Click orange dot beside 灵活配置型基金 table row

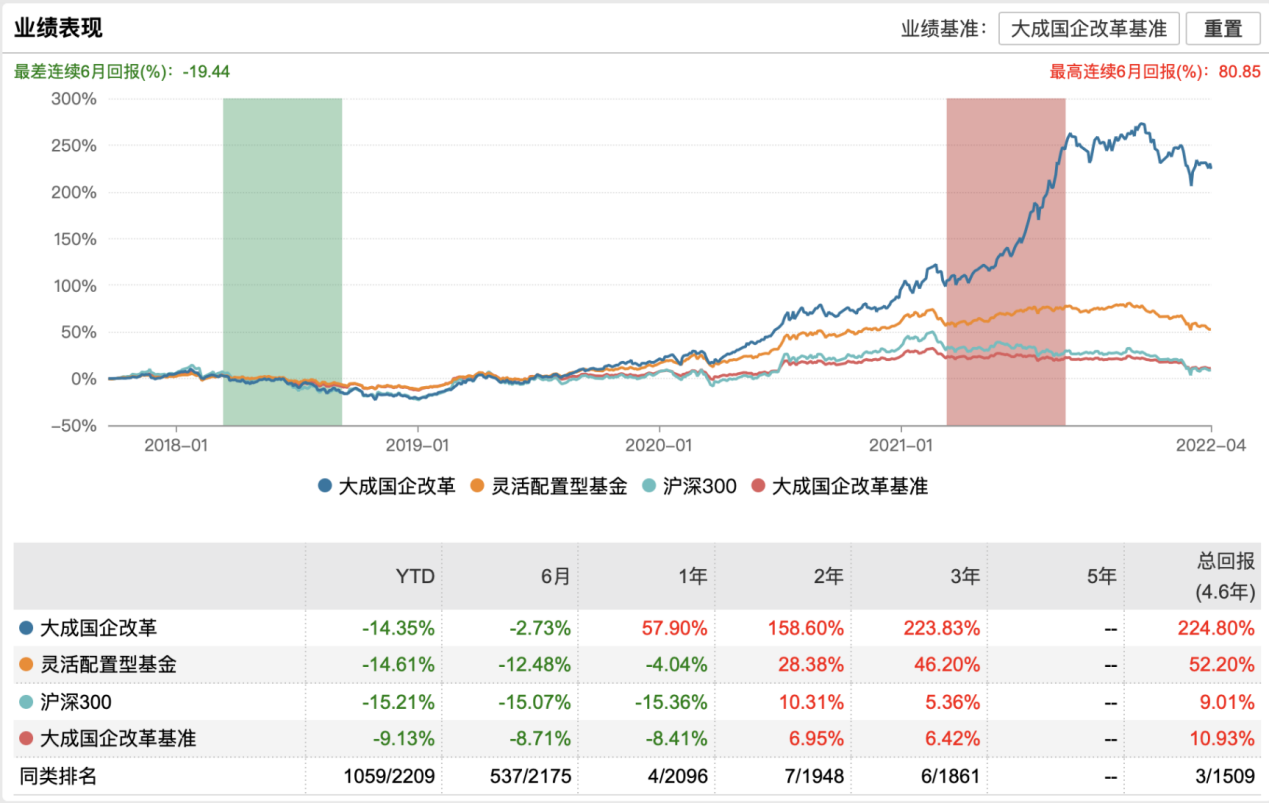click(26, 665)
